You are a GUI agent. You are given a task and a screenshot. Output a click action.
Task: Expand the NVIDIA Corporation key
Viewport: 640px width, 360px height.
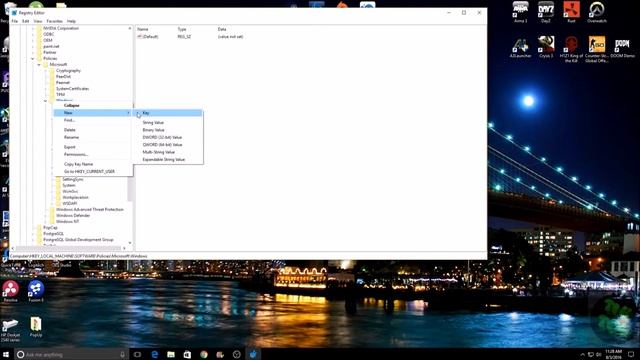[33, 29]
